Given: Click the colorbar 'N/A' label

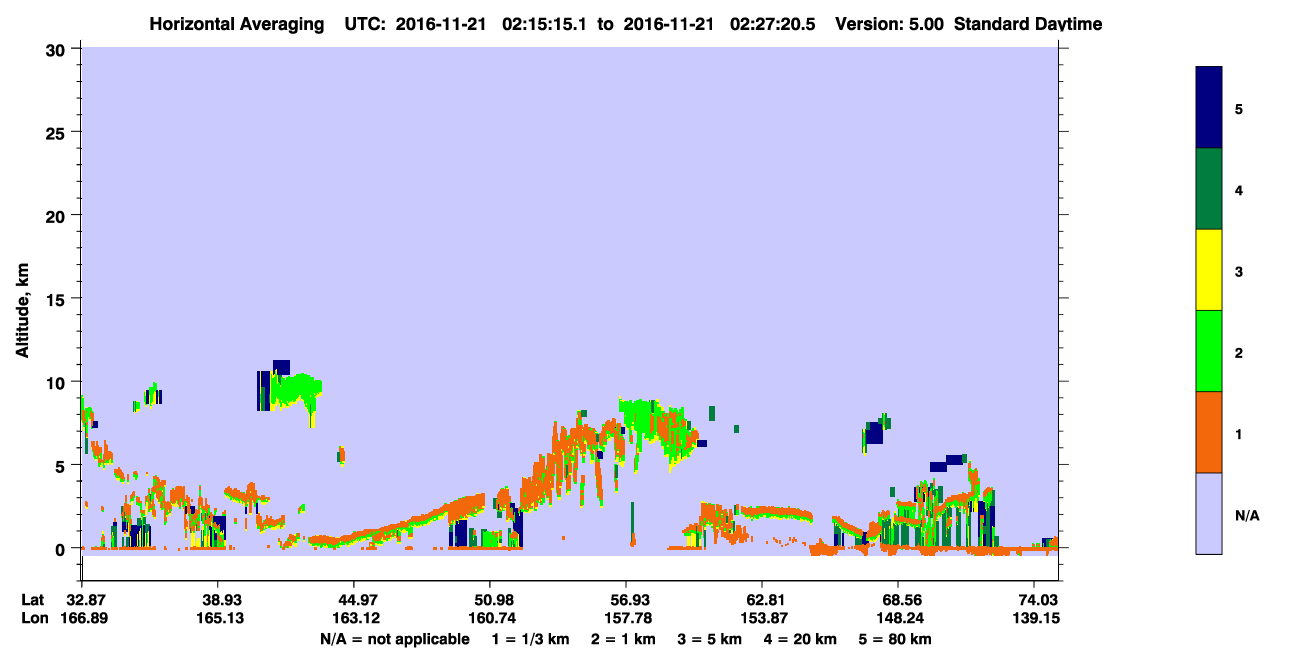Looking at the screenshot, I should pos(1247,515).
